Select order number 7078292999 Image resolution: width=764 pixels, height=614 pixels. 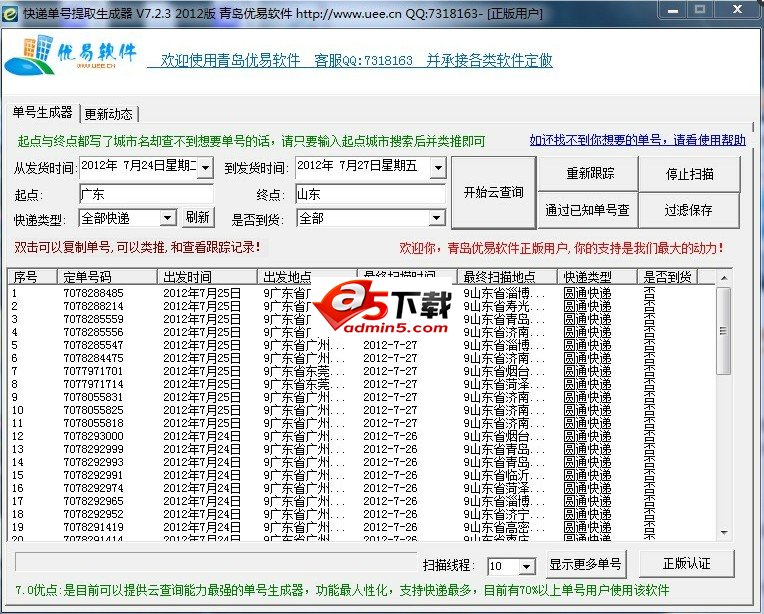94,449
